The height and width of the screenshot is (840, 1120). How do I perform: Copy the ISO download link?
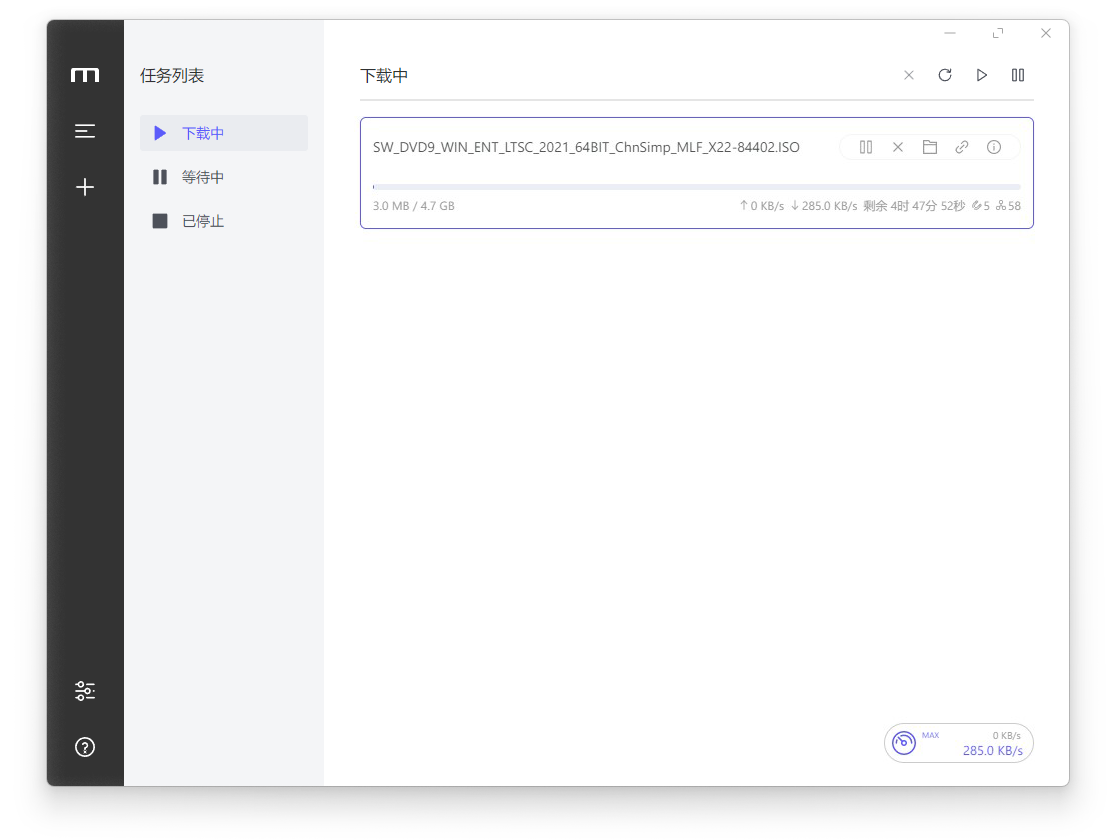pyautogui.click(x=962, y=147)
